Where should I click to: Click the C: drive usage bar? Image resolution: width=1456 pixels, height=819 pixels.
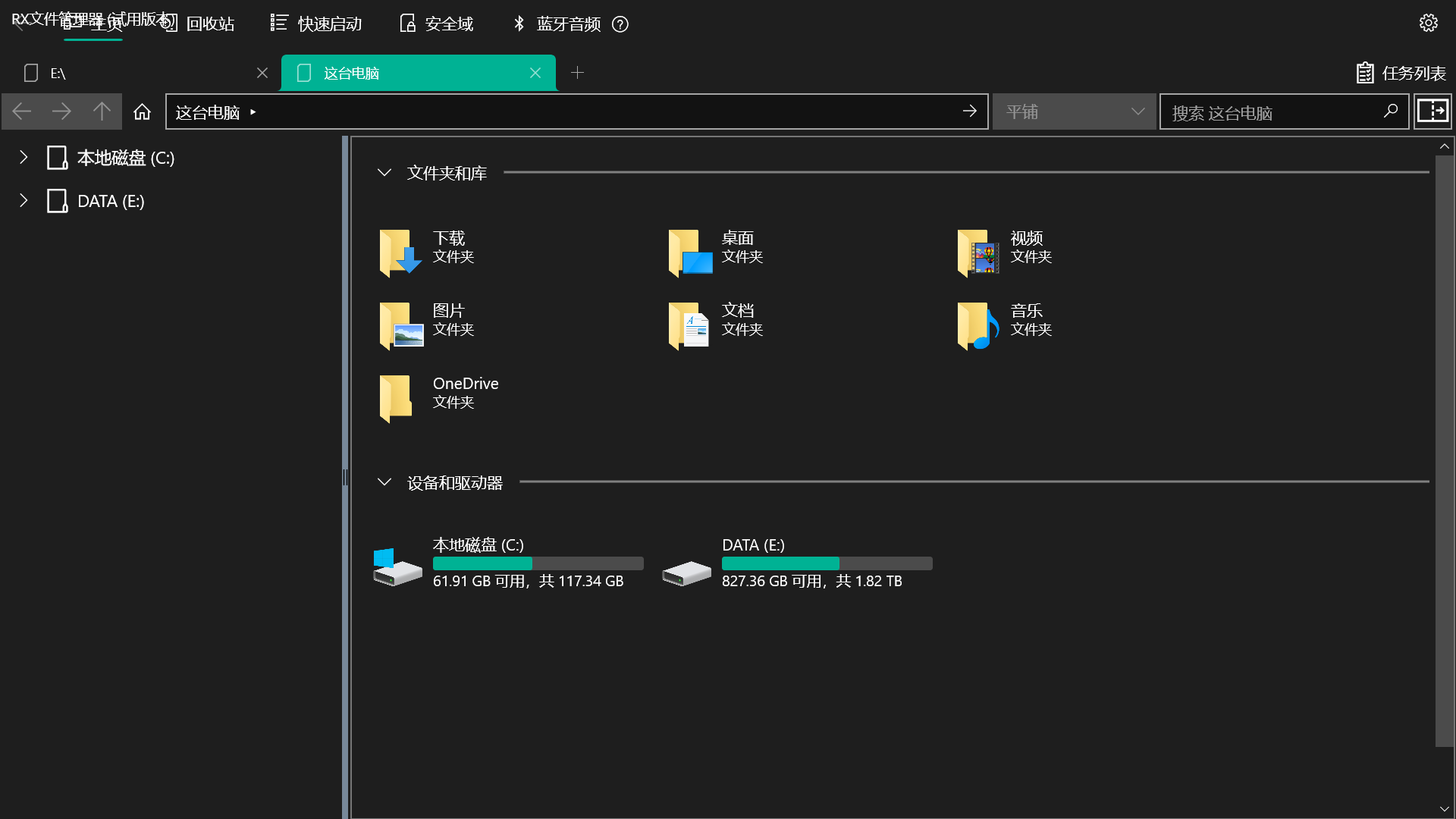(538, 563)
